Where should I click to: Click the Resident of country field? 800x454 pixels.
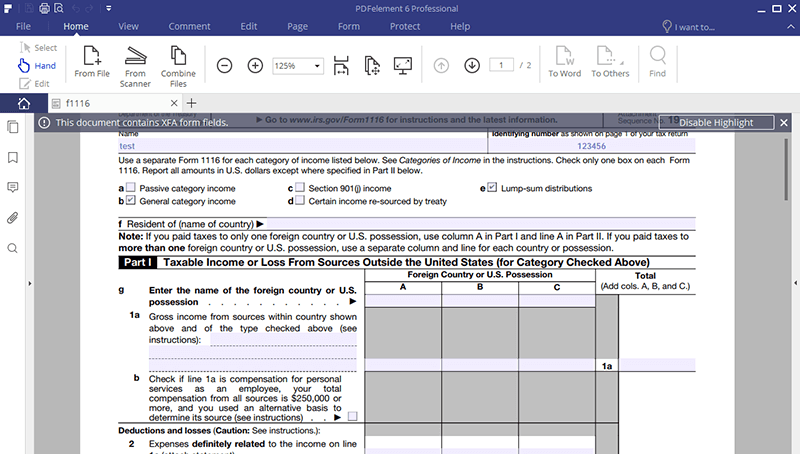481,223
